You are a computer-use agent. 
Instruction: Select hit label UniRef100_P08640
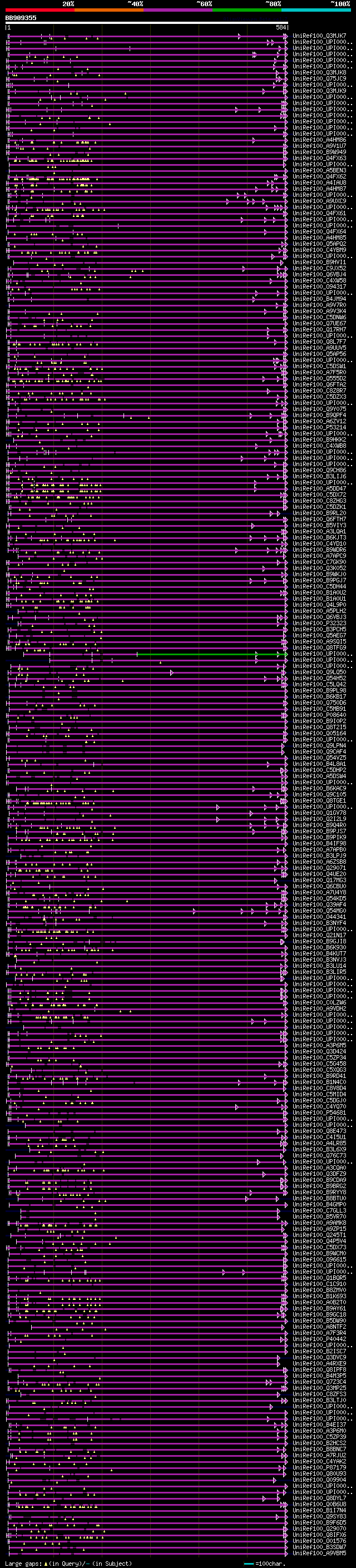tap(319, 715)
